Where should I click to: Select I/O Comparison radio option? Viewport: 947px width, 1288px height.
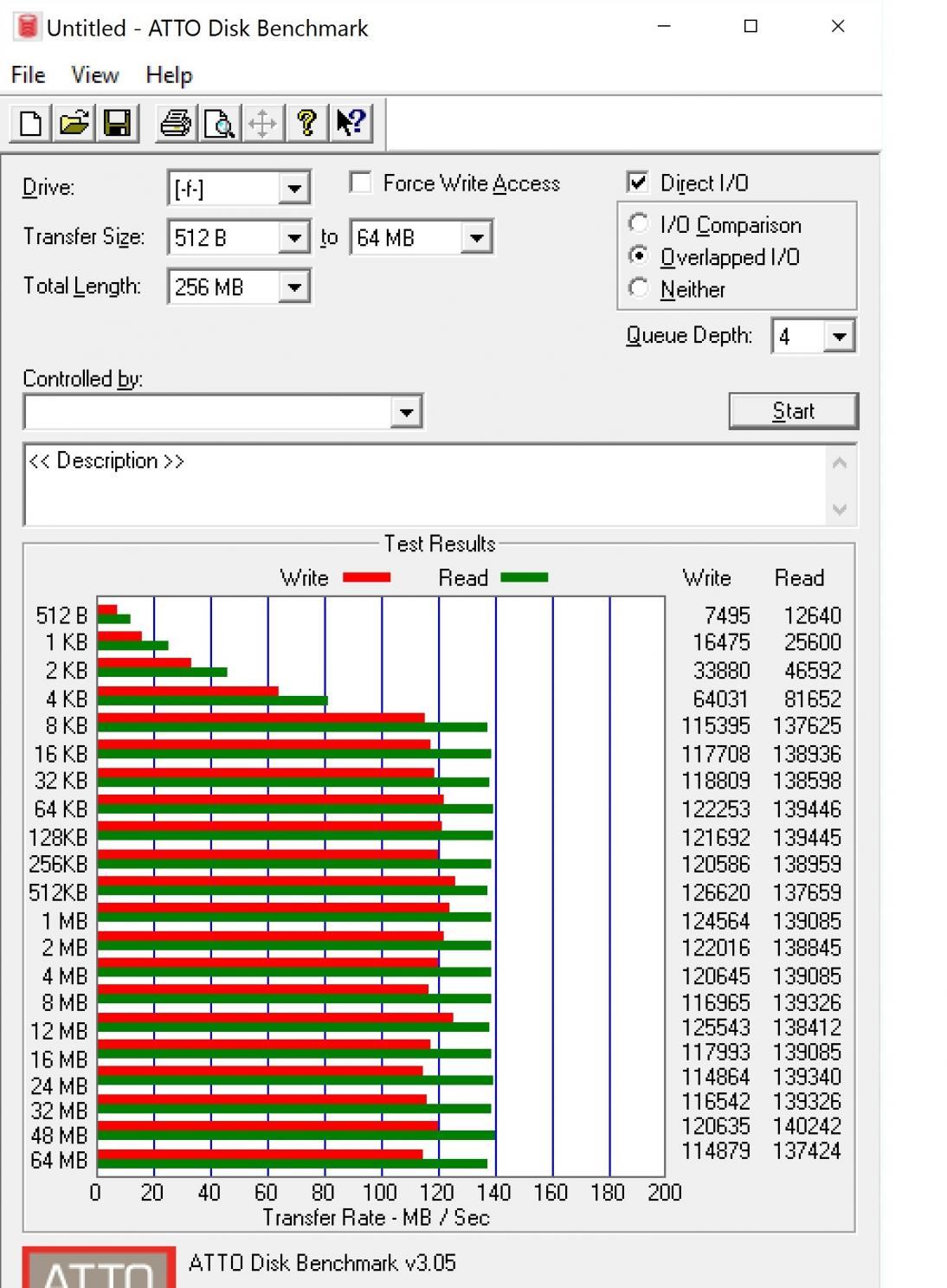[x=639, y=224]
